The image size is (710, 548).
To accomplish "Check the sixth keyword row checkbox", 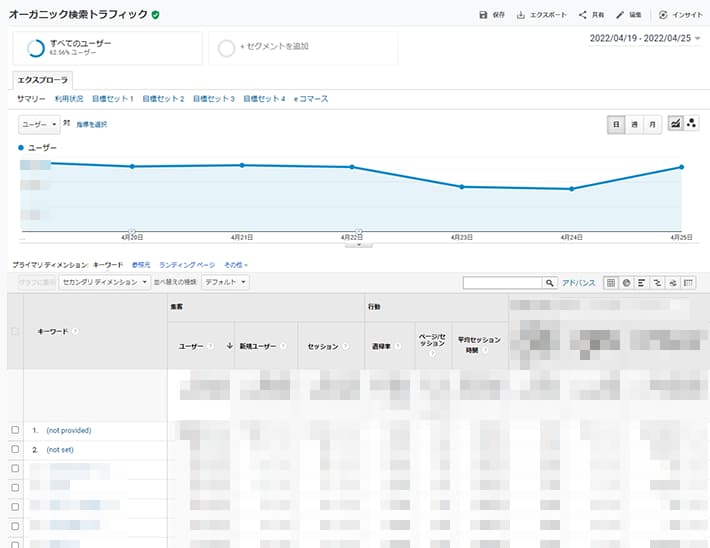I will click(x=15, y=526).
